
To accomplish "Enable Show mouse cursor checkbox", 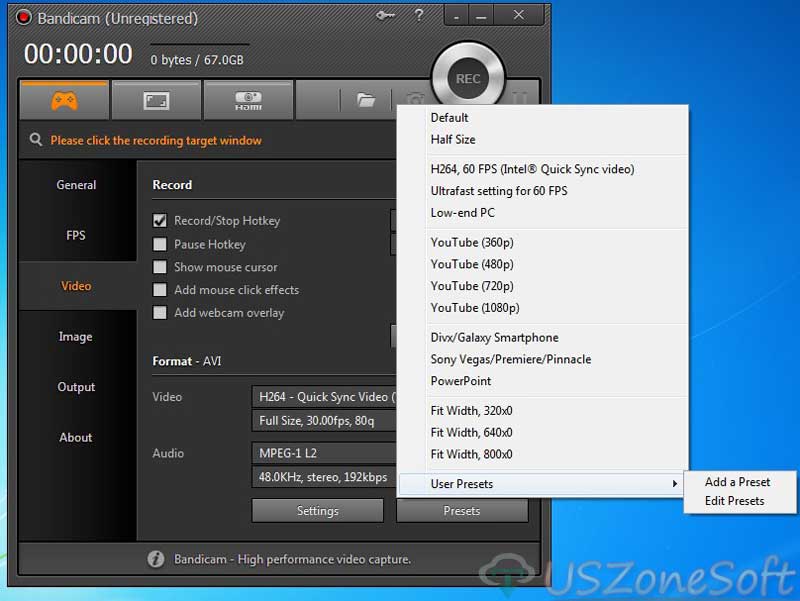I will tap(160, 267).
